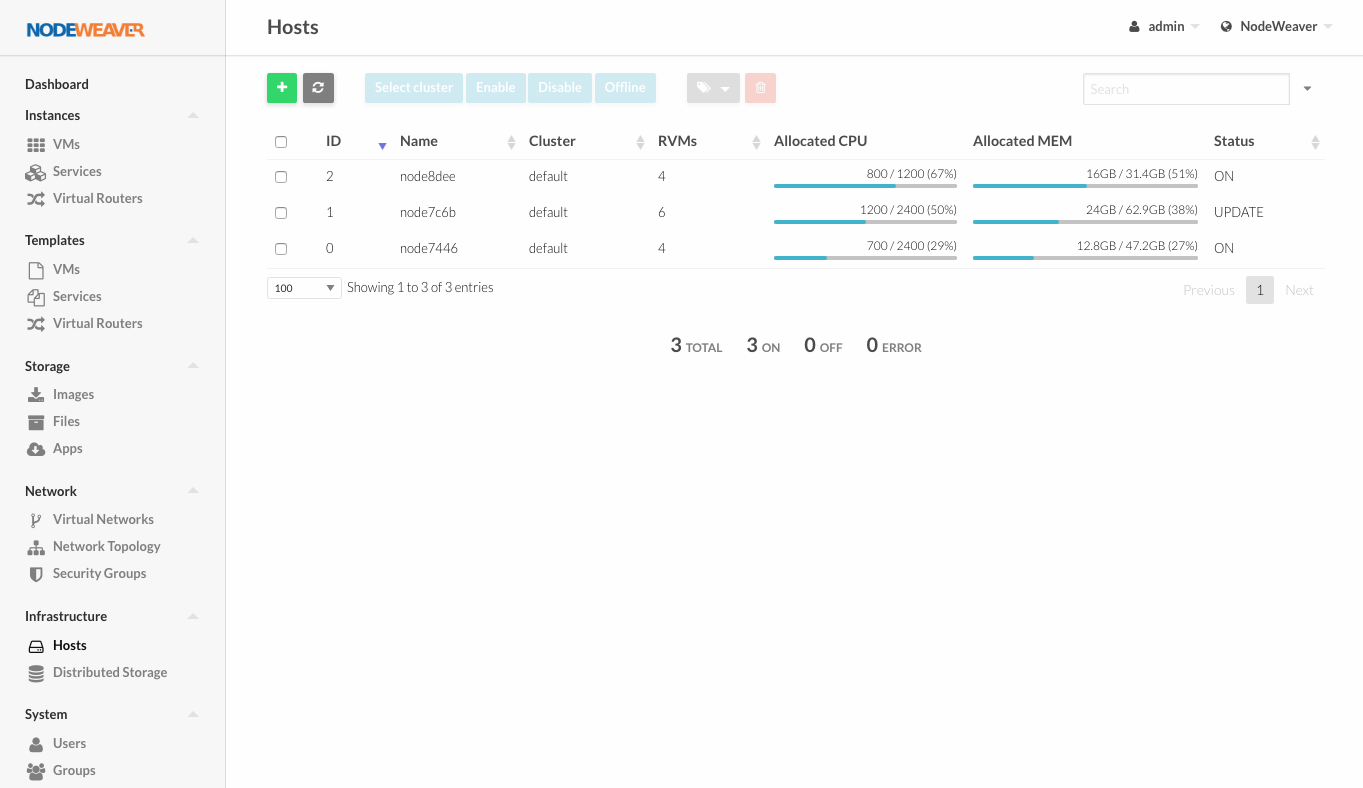Viewport: 1363px width, 788px height.
Task: Click the Network Topology sitemap icon
Action: (x=36, y=547)
